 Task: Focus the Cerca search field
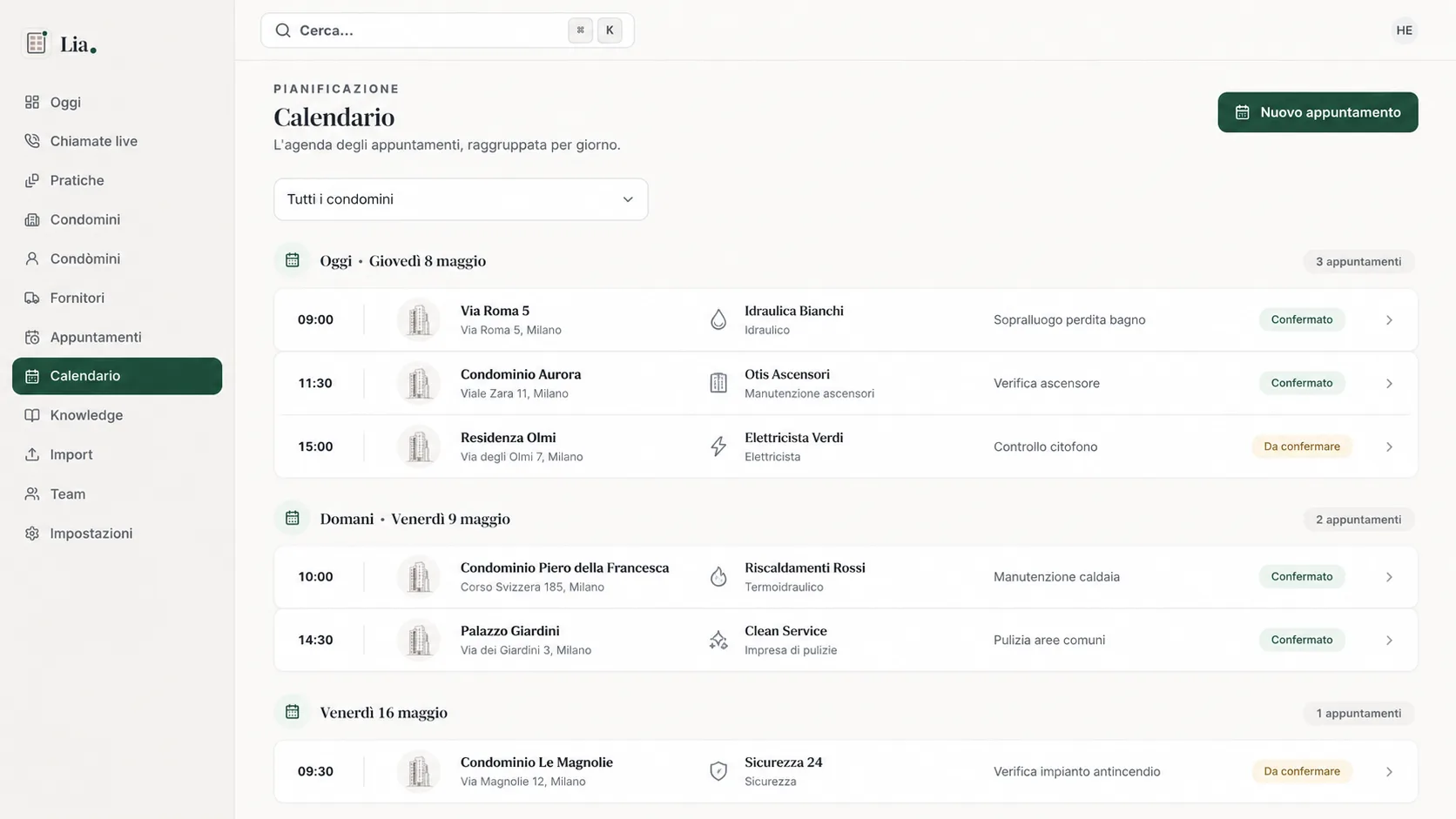click(448, 30)
